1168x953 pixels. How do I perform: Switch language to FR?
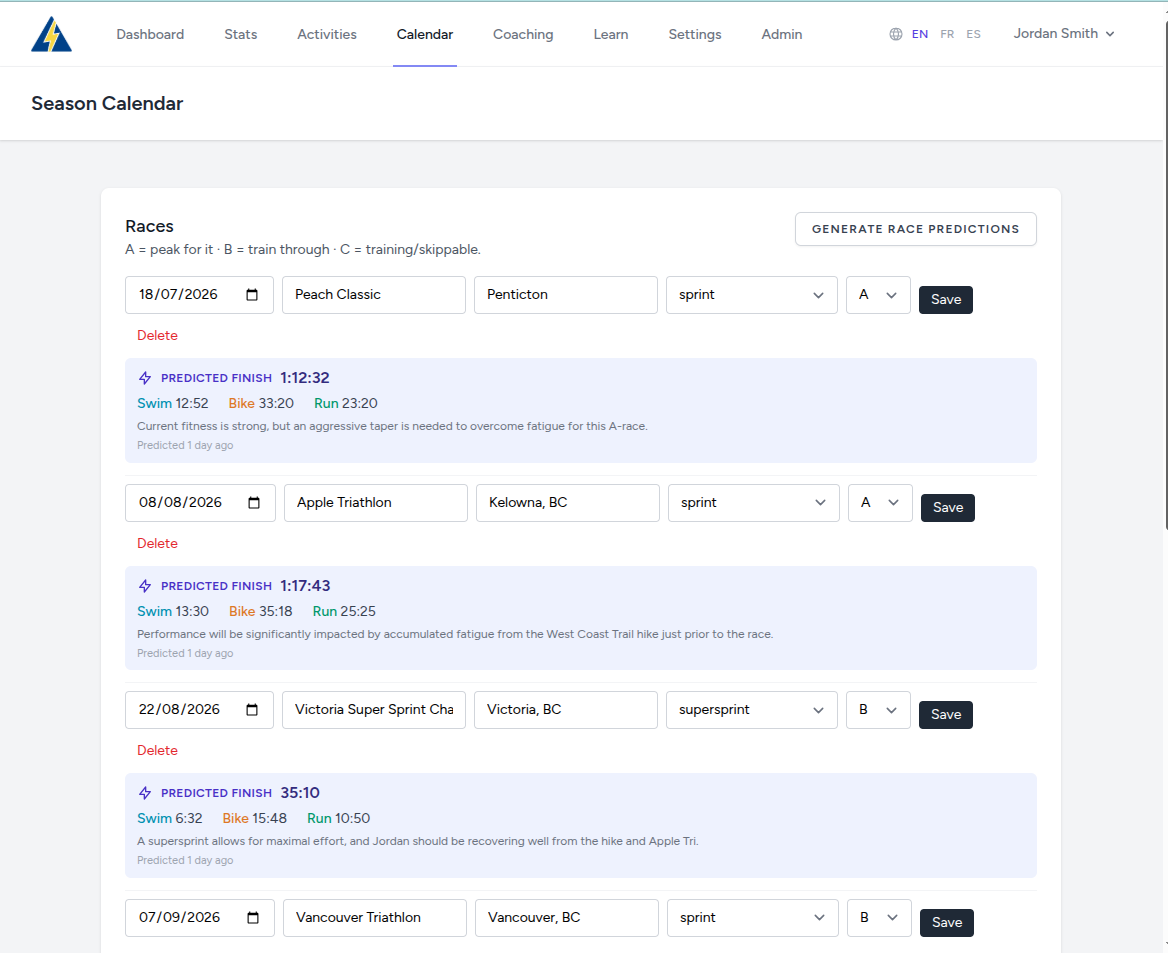click(x=947, y=34)
